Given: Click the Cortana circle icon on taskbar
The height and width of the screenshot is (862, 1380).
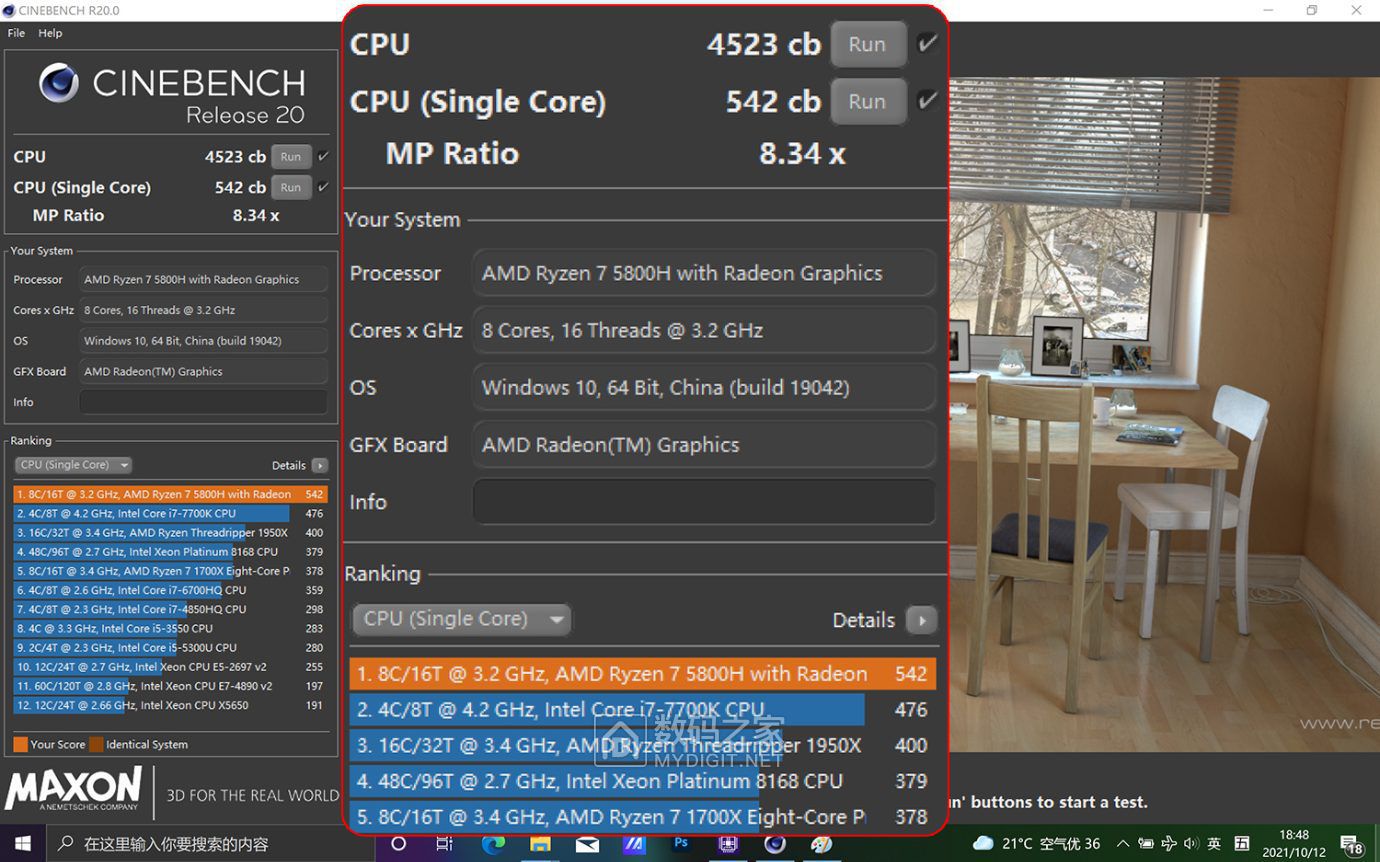Looking at the screenshot, I should (x=398, y=843).
